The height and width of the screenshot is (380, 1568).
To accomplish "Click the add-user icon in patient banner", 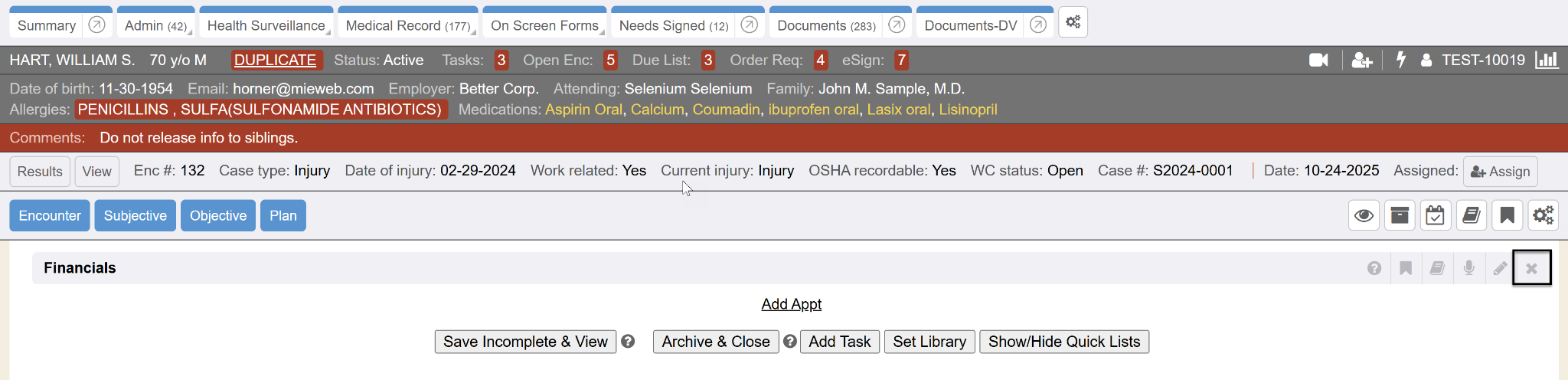I will click(x=1362, y=60).
